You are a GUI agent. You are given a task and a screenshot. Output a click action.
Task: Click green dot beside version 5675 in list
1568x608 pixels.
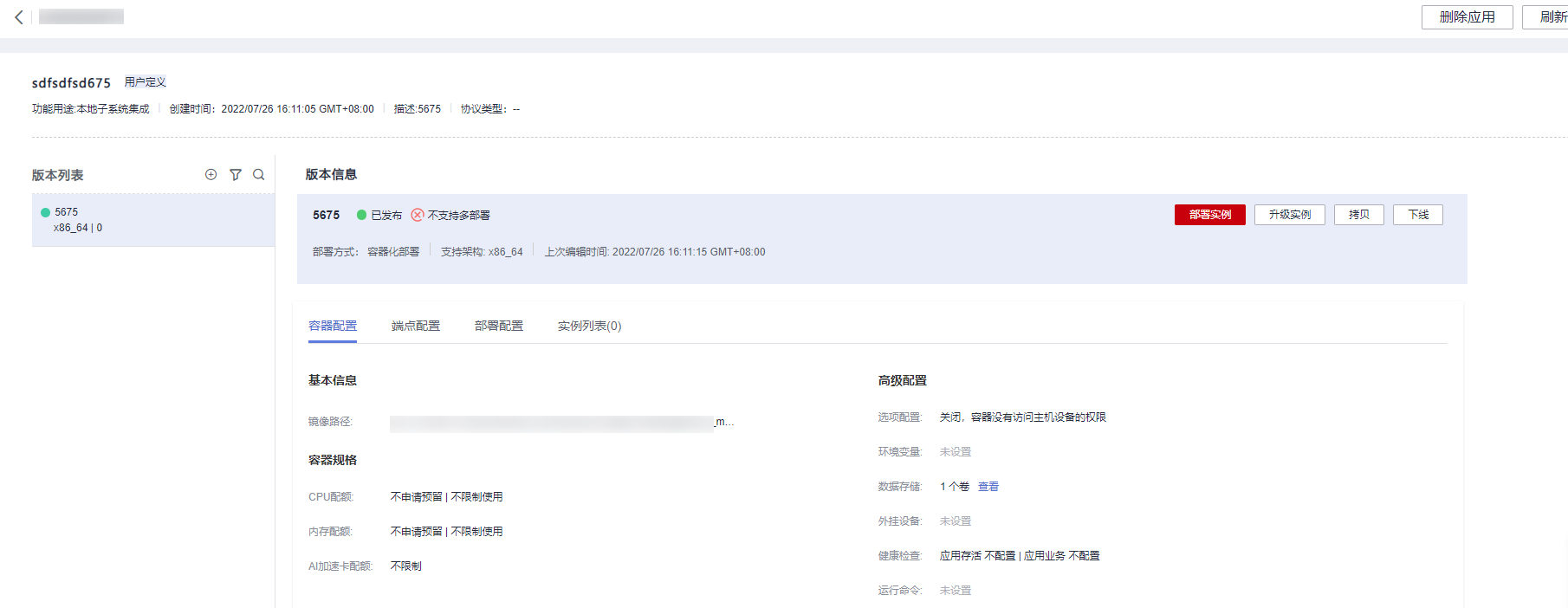(x=45, y=212)
